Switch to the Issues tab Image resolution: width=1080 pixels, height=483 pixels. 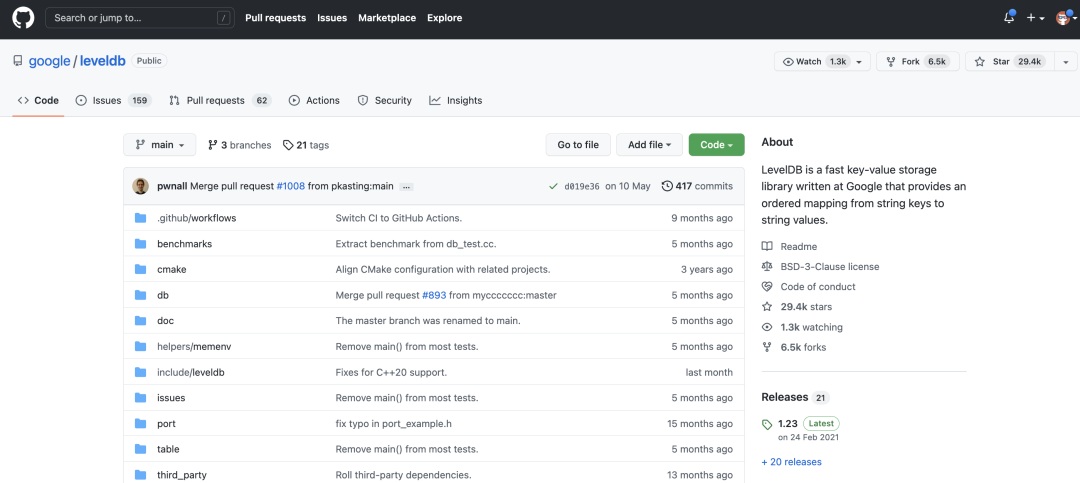(x=106, y=100)
